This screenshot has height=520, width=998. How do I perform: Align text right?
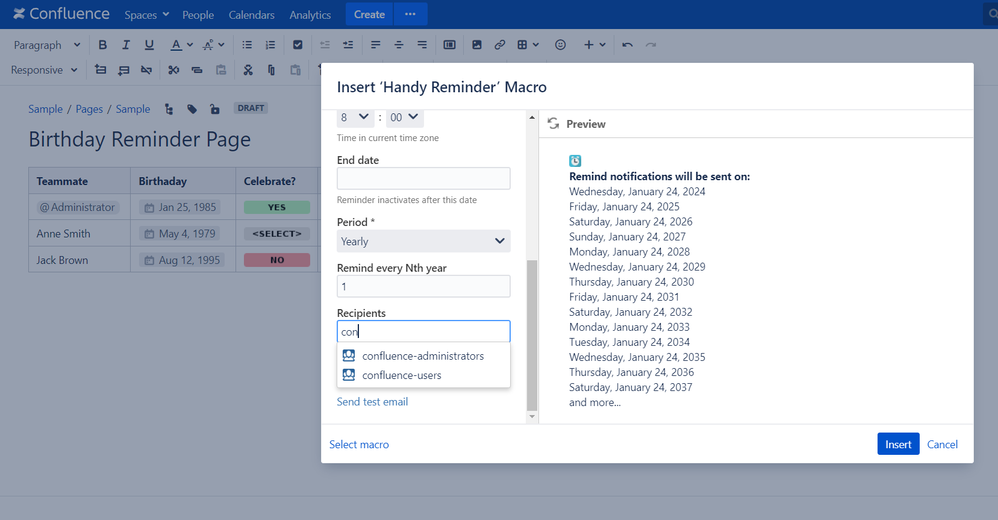(x=422, y=45)
